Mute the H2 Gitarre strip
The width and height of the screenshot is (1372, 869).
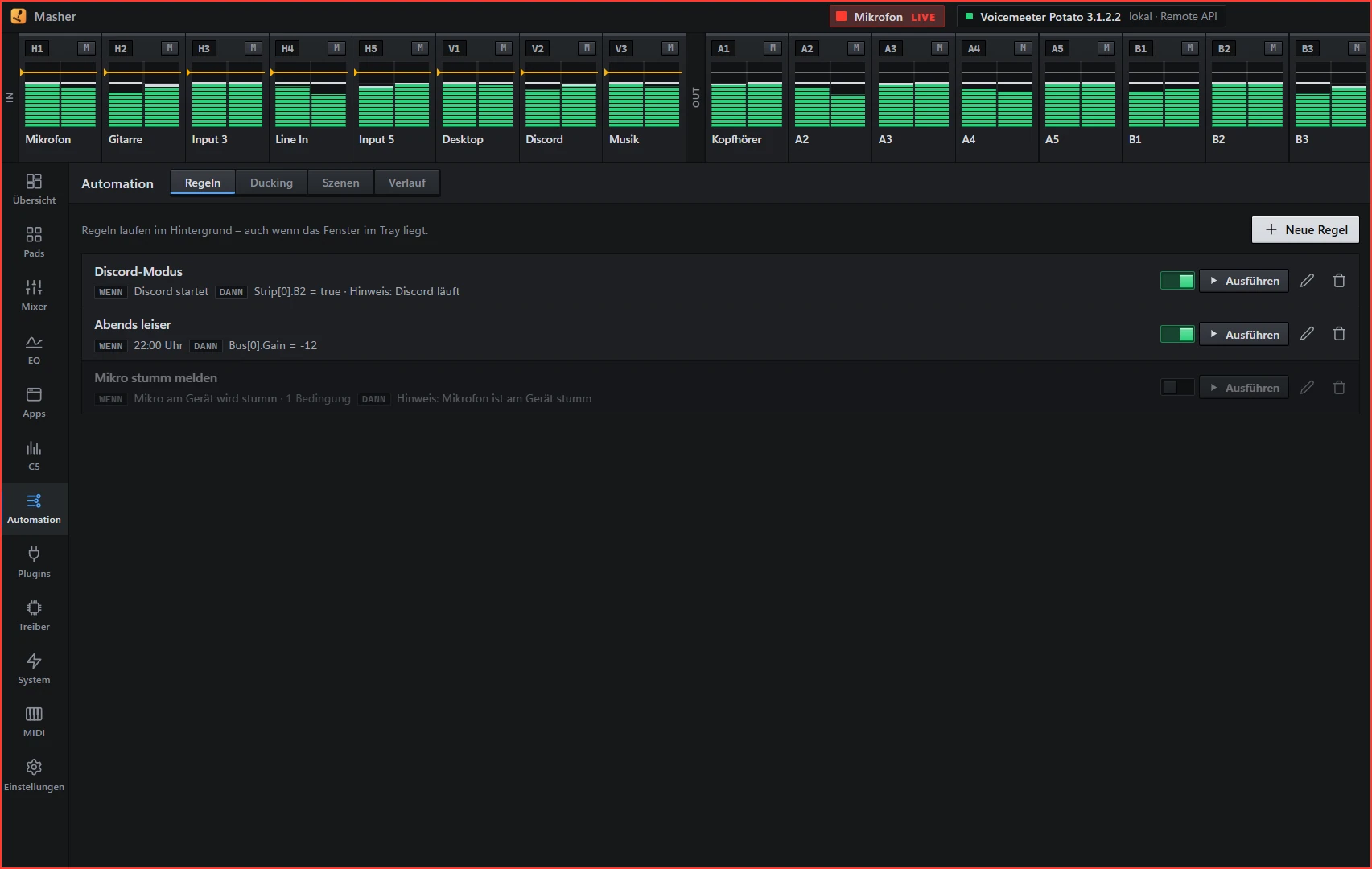[169, 48]
